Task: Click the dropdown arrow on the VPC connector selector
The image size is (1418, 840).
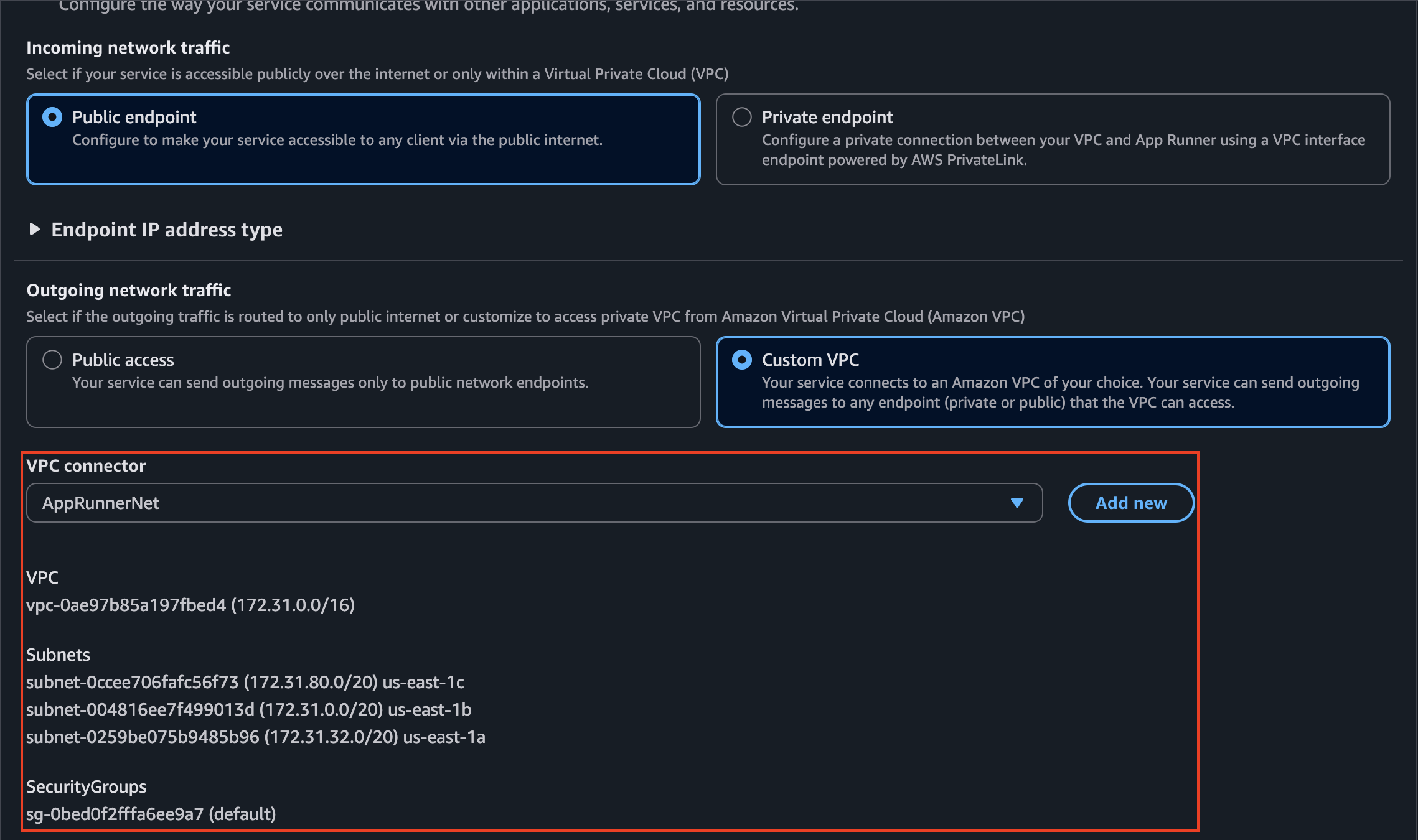Action: coord(1017,503)
